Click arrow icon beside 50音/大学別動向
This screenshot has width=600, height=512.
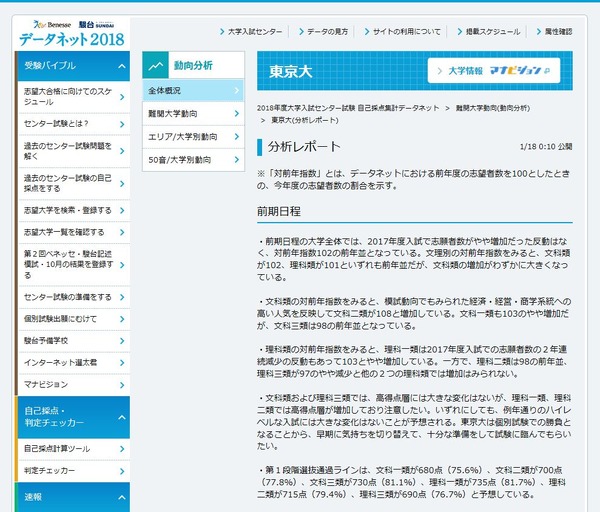tap(237, 159)
